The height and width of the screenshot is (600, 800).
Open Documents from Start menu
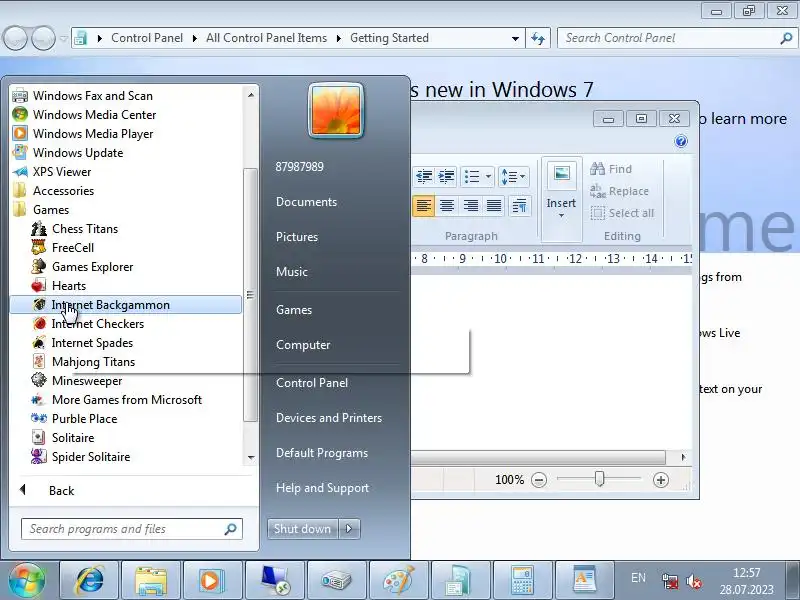click(x=306, y=202)
